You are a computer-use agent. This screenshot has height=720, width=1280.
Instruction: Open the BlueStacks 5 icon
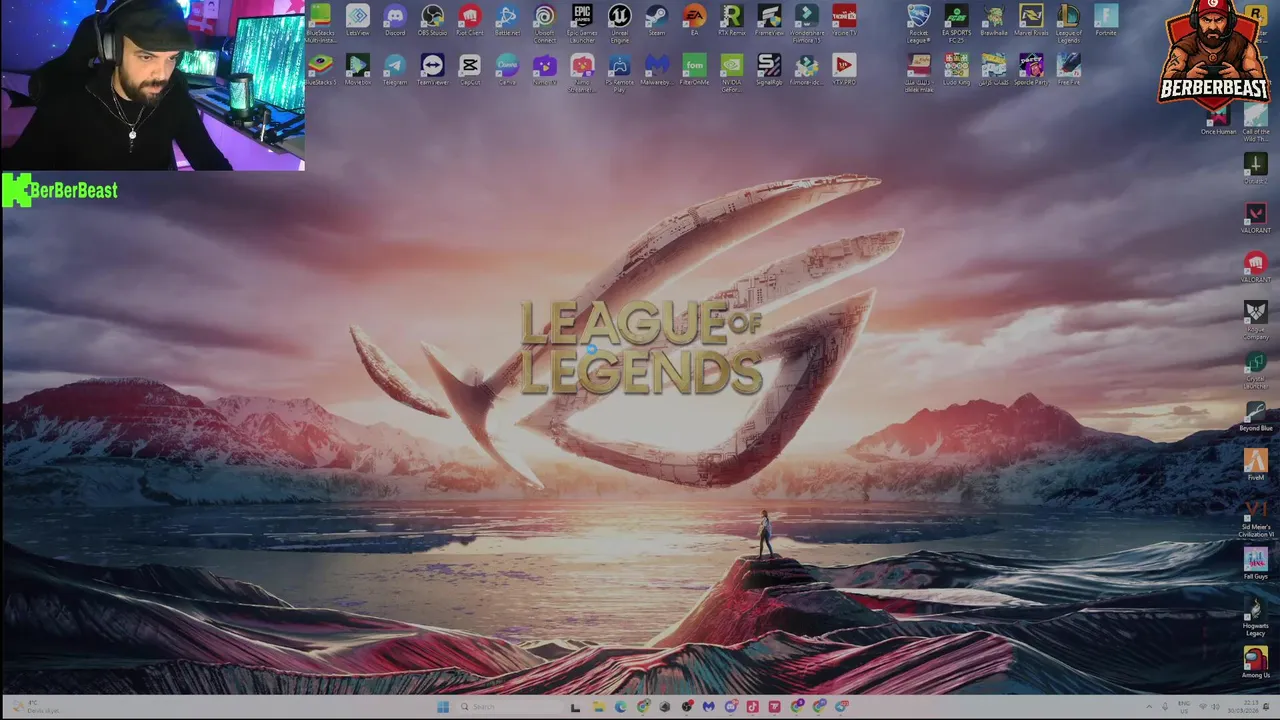click(320, 69)
